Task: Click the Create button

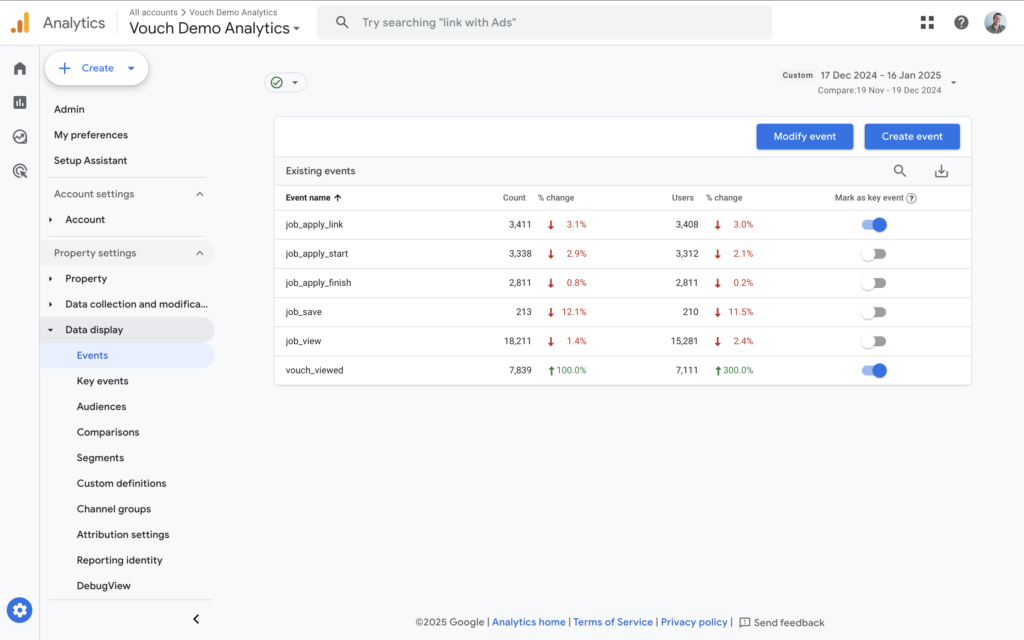Action: 97,68
